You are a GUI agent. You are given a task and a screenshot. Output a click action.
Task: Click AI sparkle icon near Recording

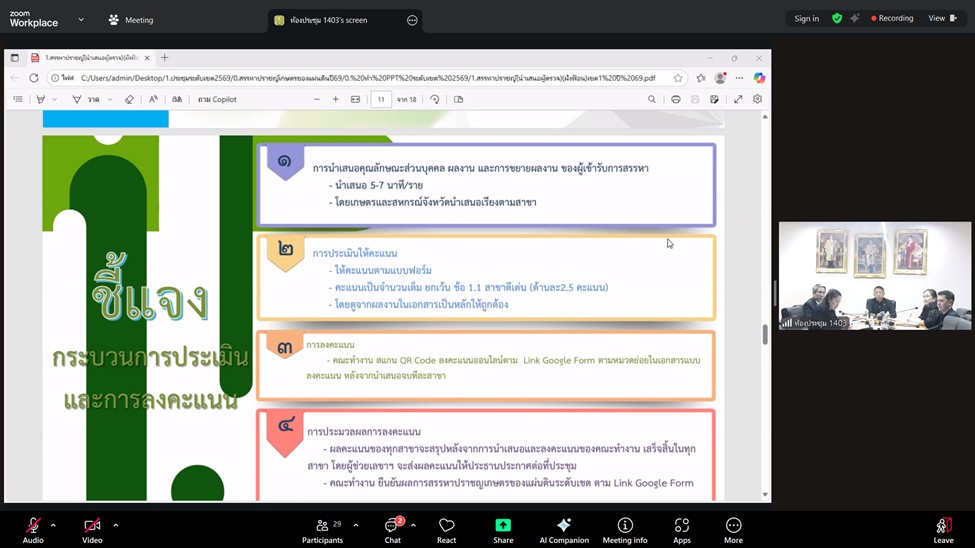(x=855, y=19)
